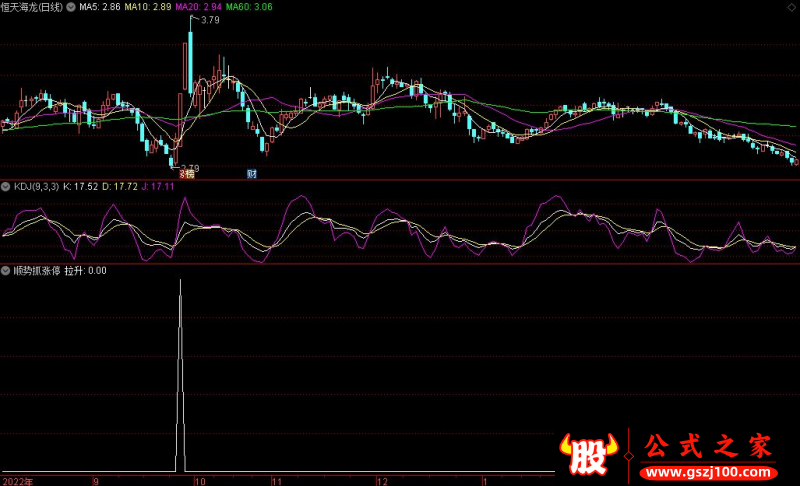Expand the KDJ indicator dropdown arrow
800x486 pixels.
(6, 187)
